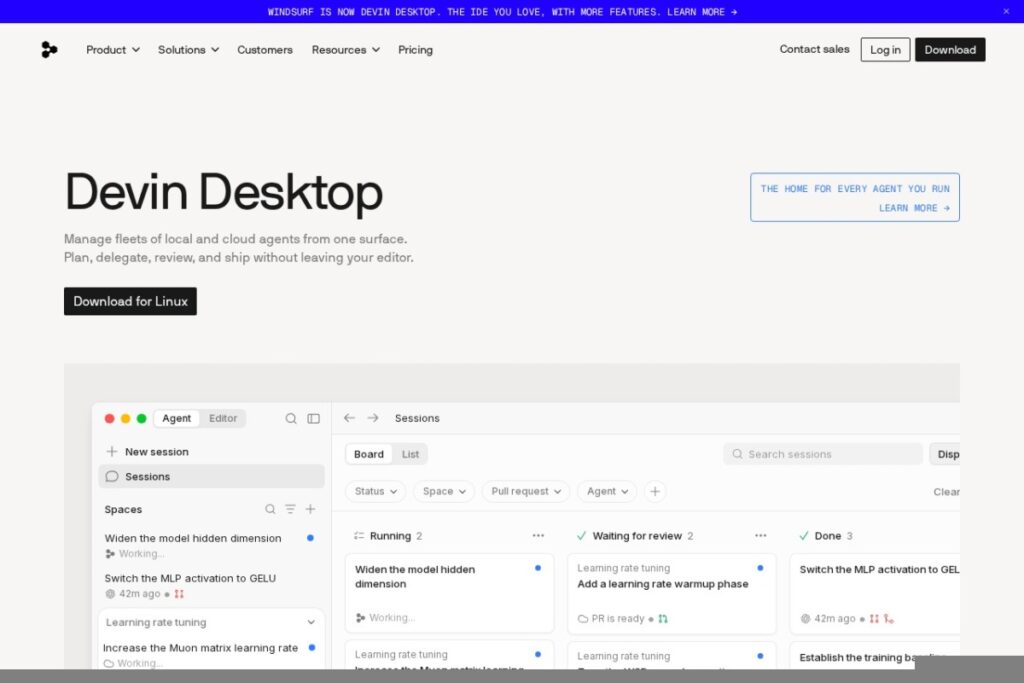Open the Space filter dropdown
Screen dimensions: 1024x683
point(444,491)
